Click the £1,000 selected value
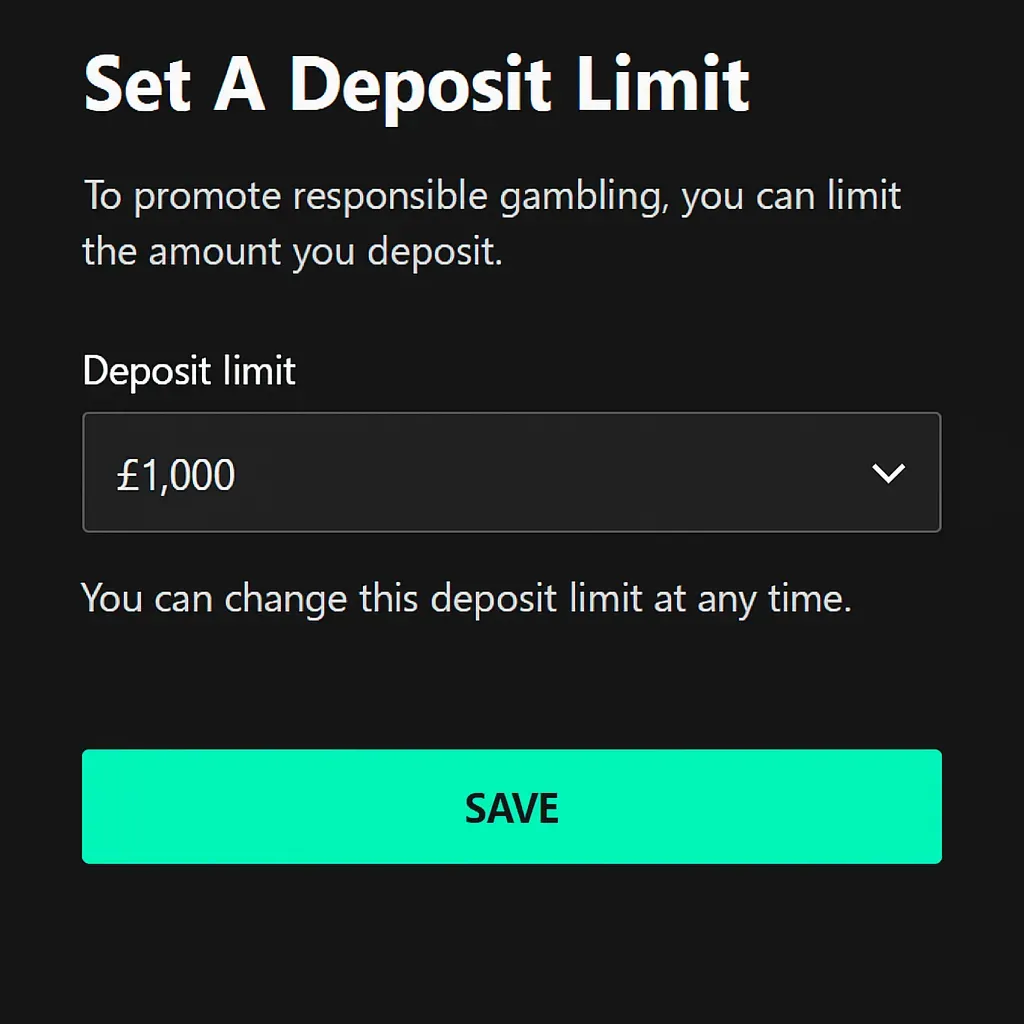1024x1024 pixels. pos(176,475)
